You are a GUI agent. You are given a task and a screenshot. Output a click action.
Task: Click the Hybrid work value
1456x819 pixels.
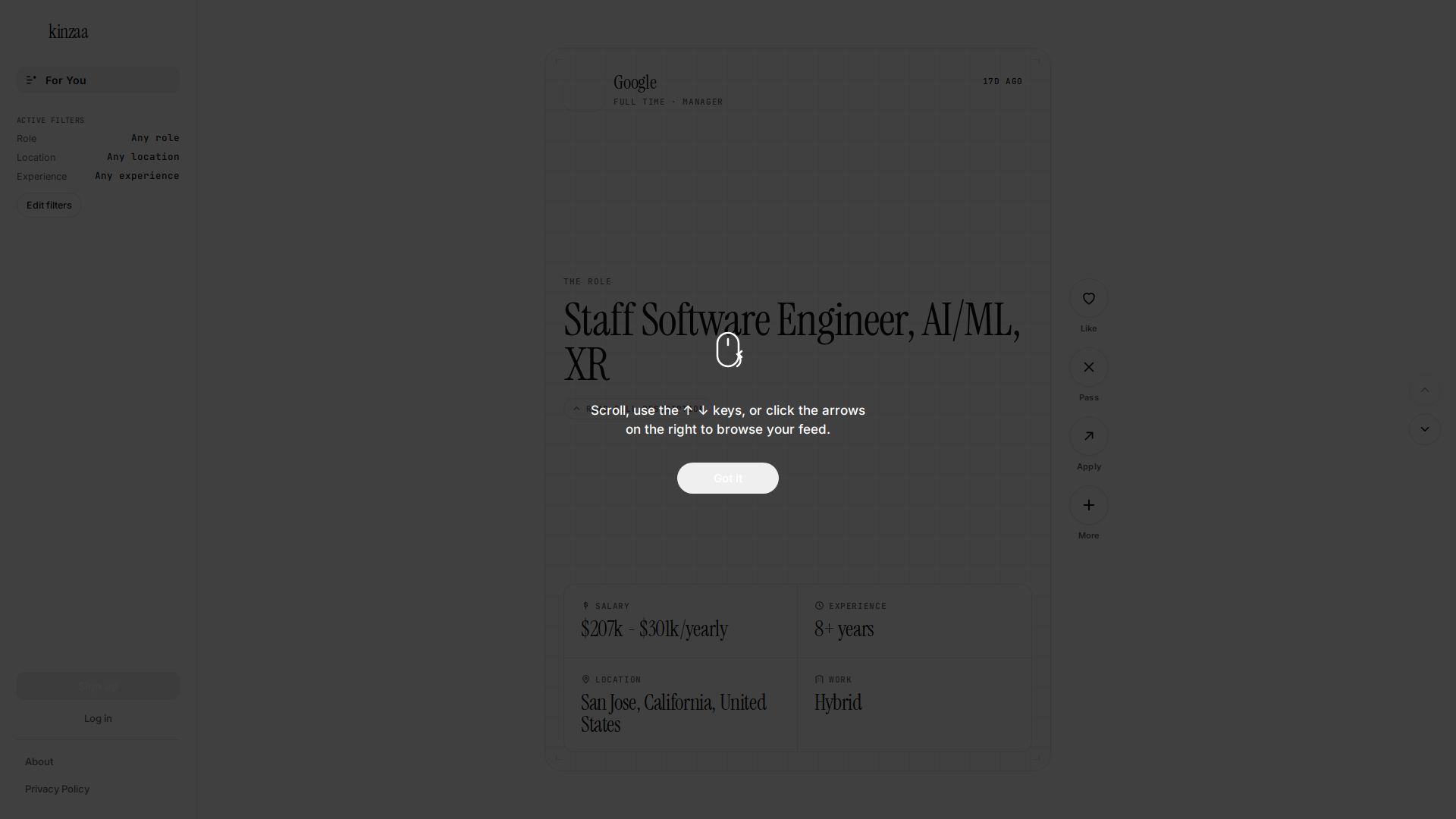pos(838,703)
